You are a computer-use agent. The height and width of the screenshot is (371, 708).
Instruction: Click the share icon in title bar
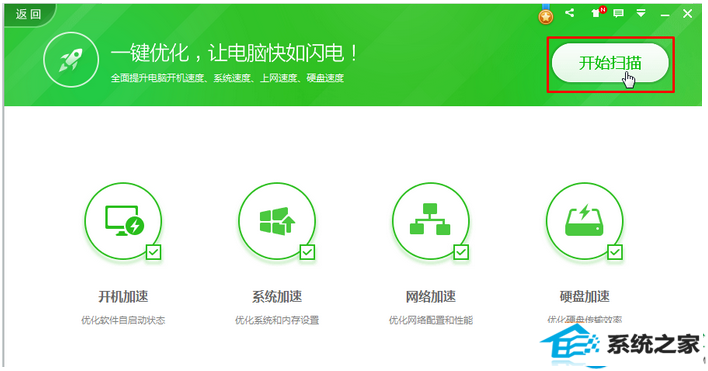[570, 13]
